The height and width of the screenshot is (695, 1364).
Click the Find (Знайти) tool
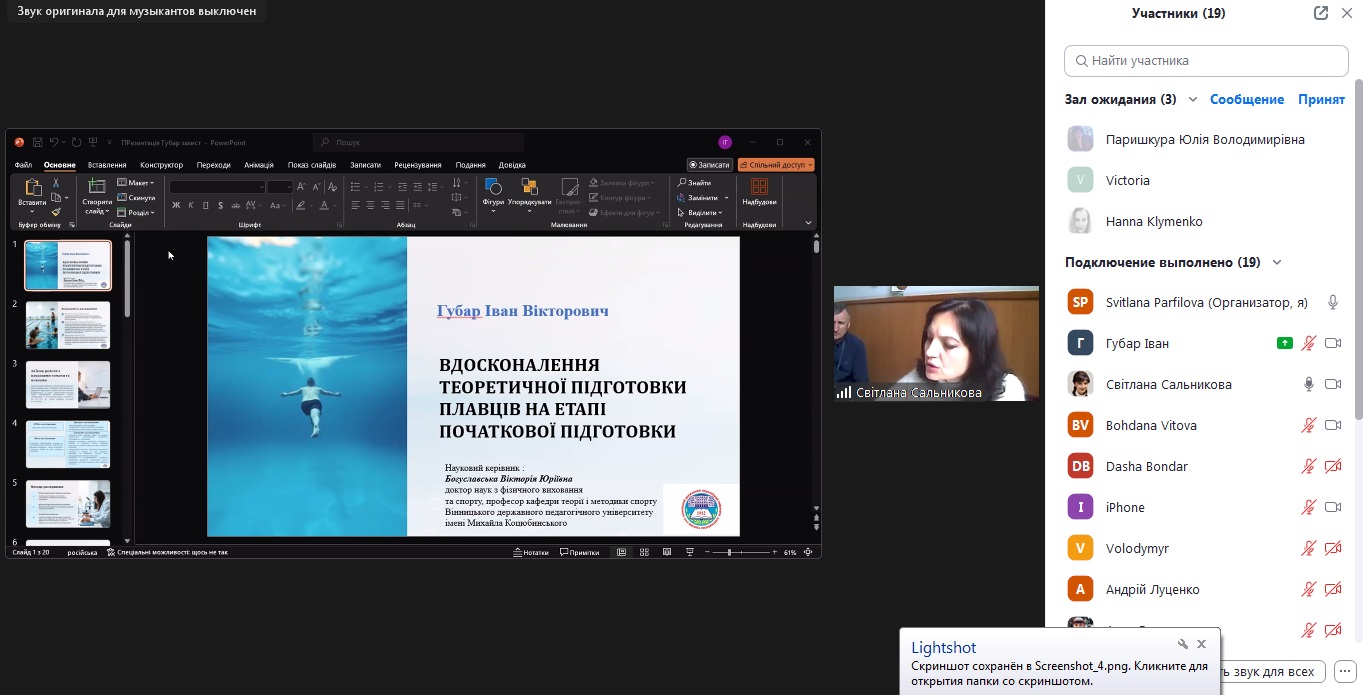point(694,183)
